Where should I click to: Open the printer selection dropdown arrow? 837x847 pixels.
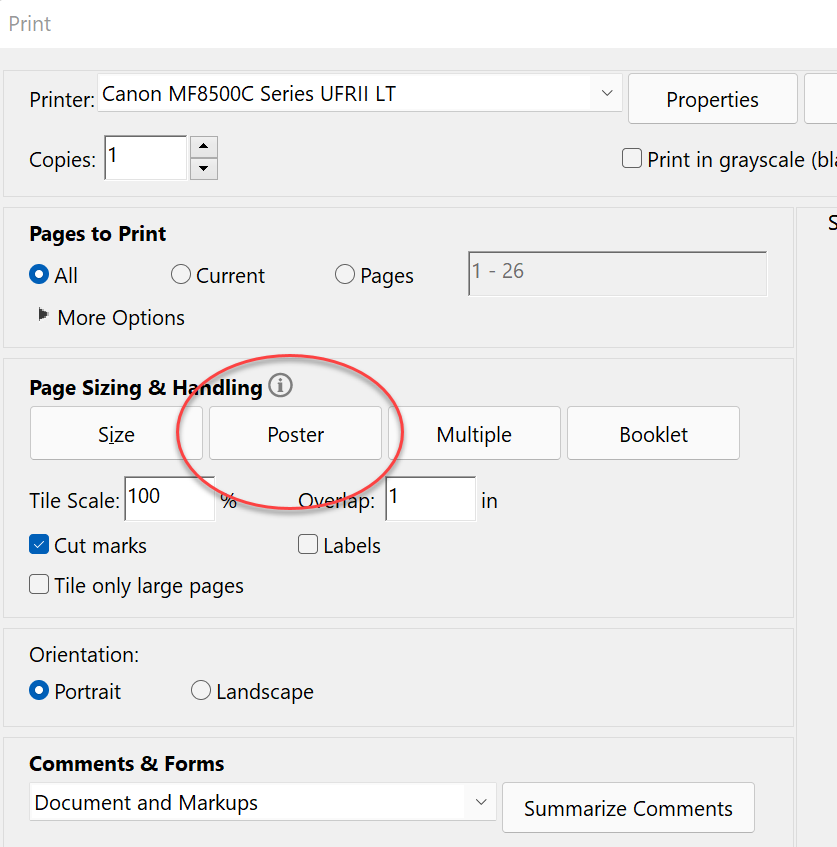pos(606,93)
